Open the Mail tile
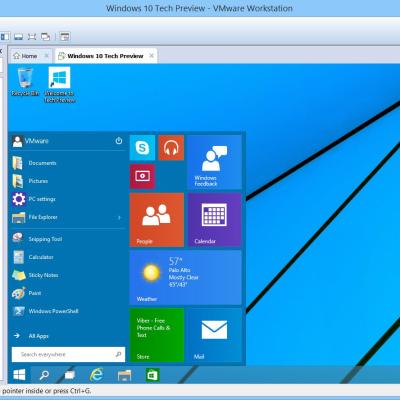400x400 pixels. 214,335
